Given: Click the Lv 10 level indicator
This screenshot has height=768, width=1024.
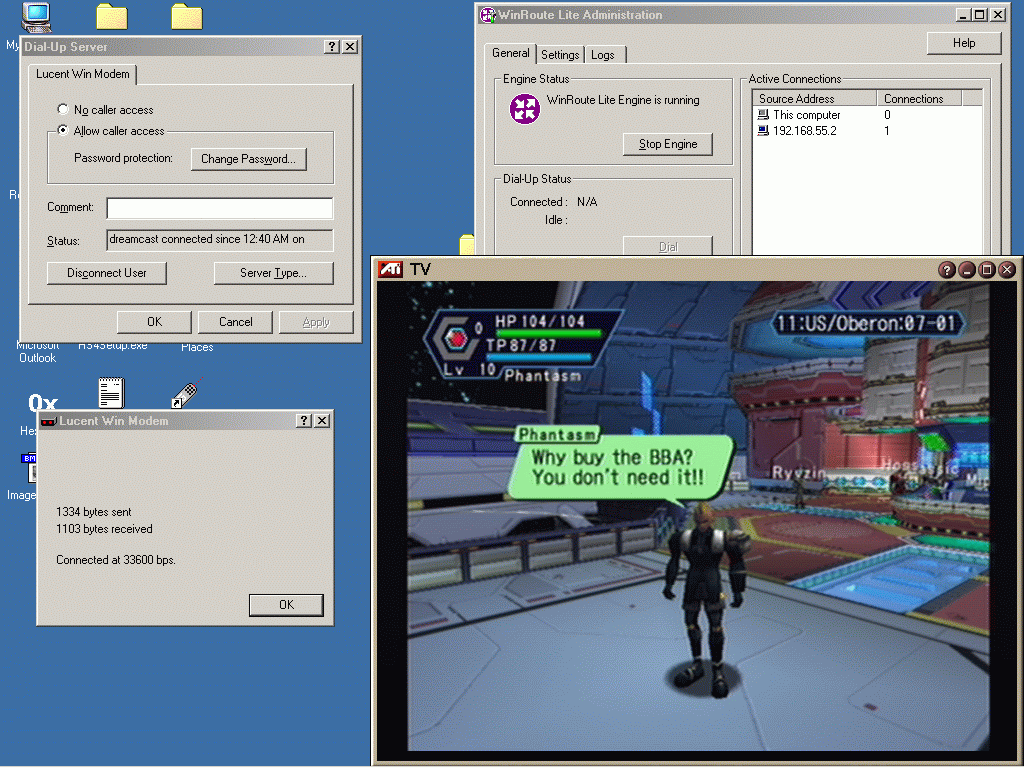Looking at the screenshot, I should tap(470, 370).
